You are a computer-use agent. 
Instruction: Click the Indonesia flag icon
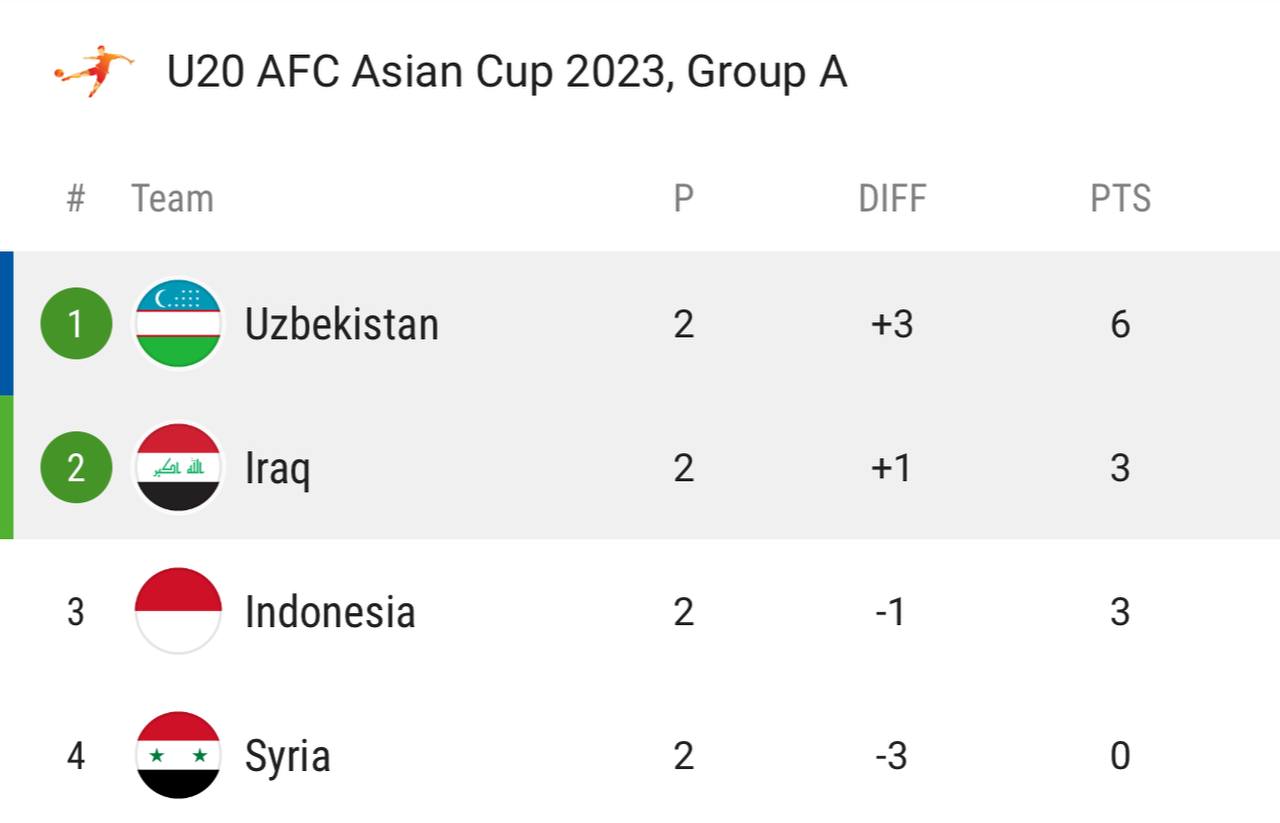[178, 611]
